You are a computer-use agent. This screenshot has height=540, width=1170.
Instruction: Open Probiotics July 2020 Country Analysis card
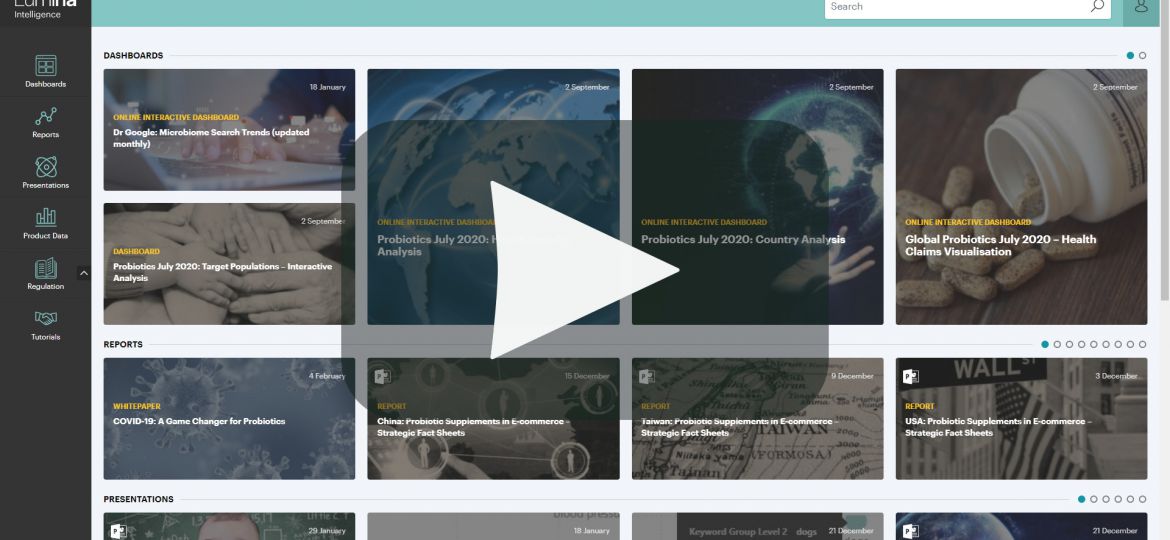click(x=757, y=197)
